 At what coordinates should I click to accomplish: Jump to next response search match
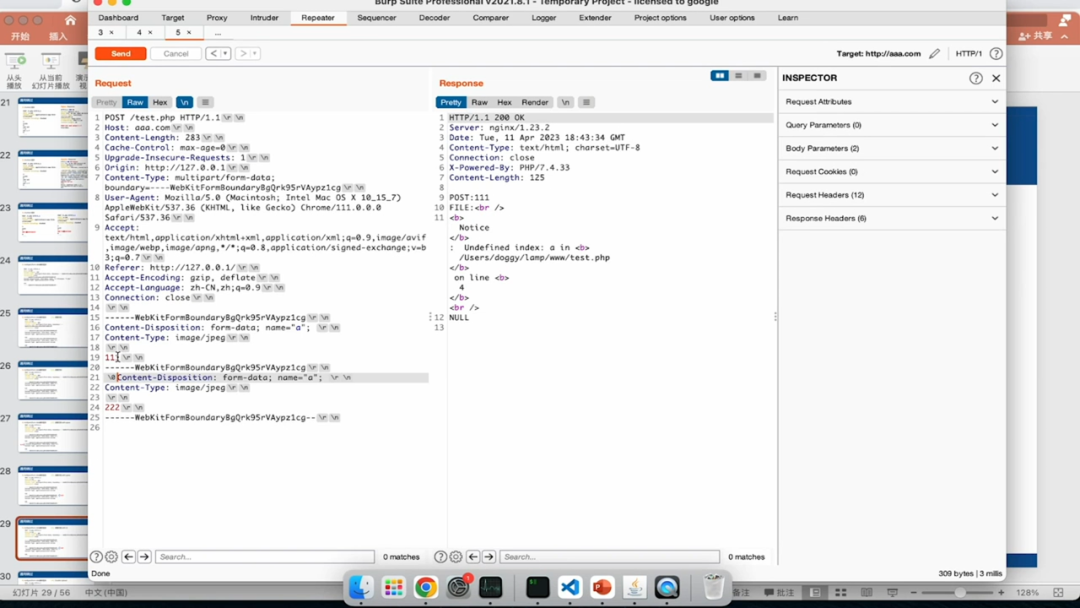coord(489,556)
